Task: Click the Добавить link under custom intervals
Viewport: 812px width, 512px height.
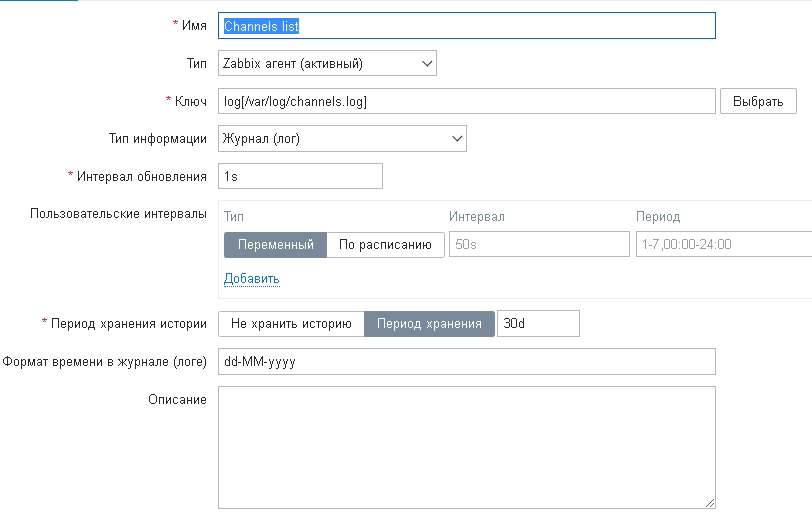Action: (x=252, y=279)
